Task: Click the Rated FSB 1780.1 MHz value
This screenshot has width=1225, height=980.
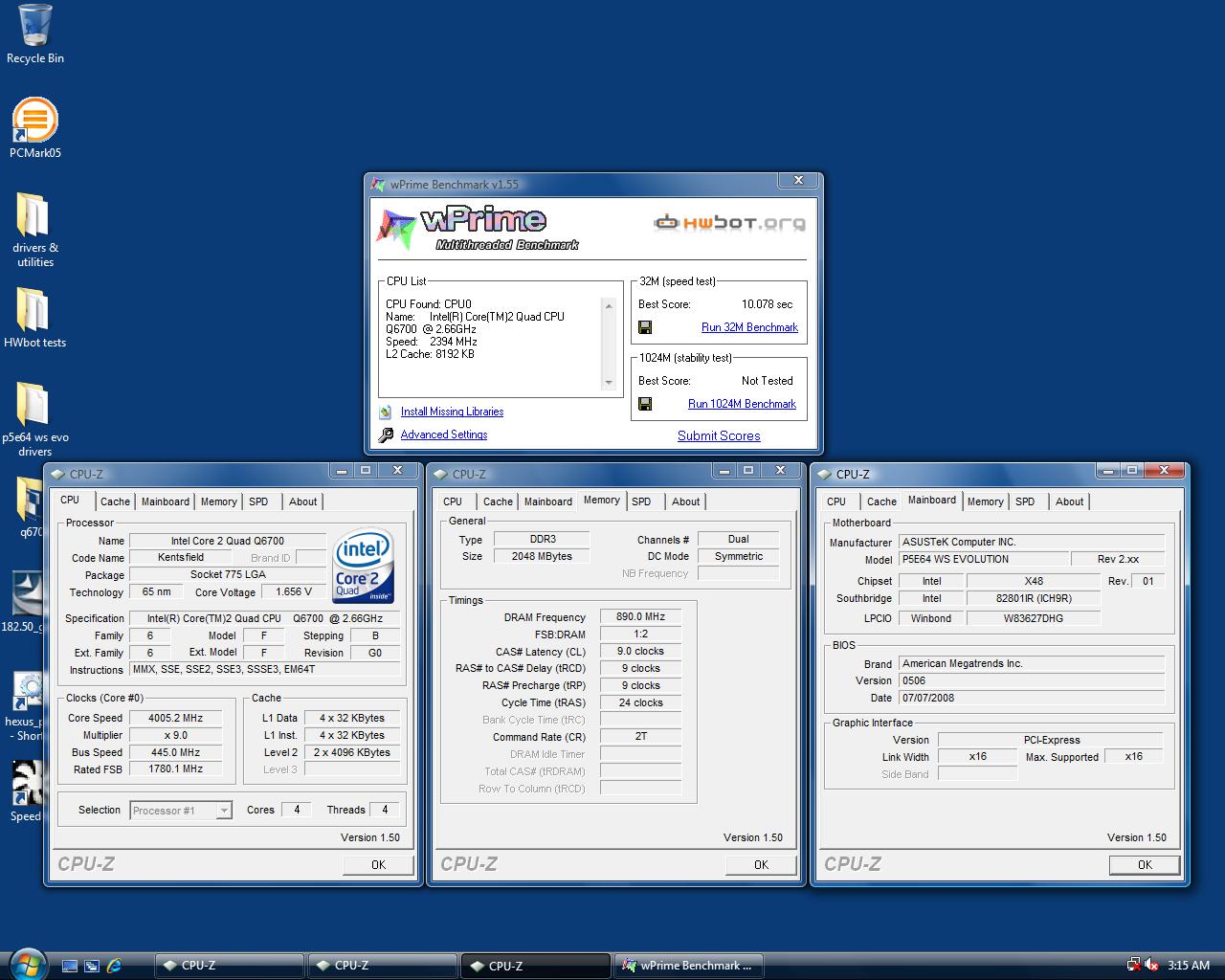Action: [175, 769]
